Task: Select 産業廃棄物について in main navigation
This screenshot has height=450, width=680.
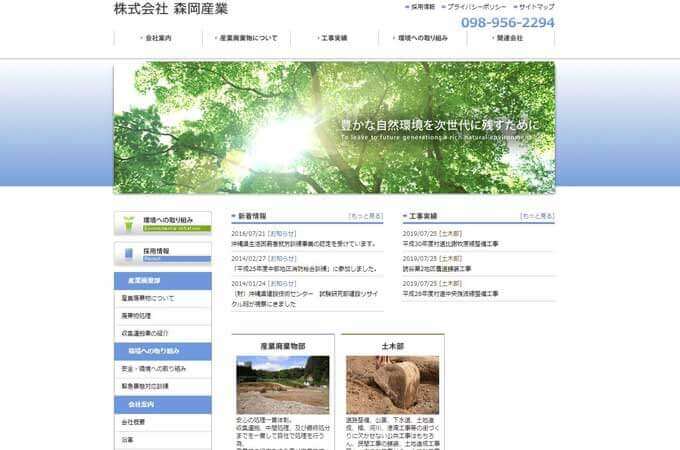Action: coord(246,38)
